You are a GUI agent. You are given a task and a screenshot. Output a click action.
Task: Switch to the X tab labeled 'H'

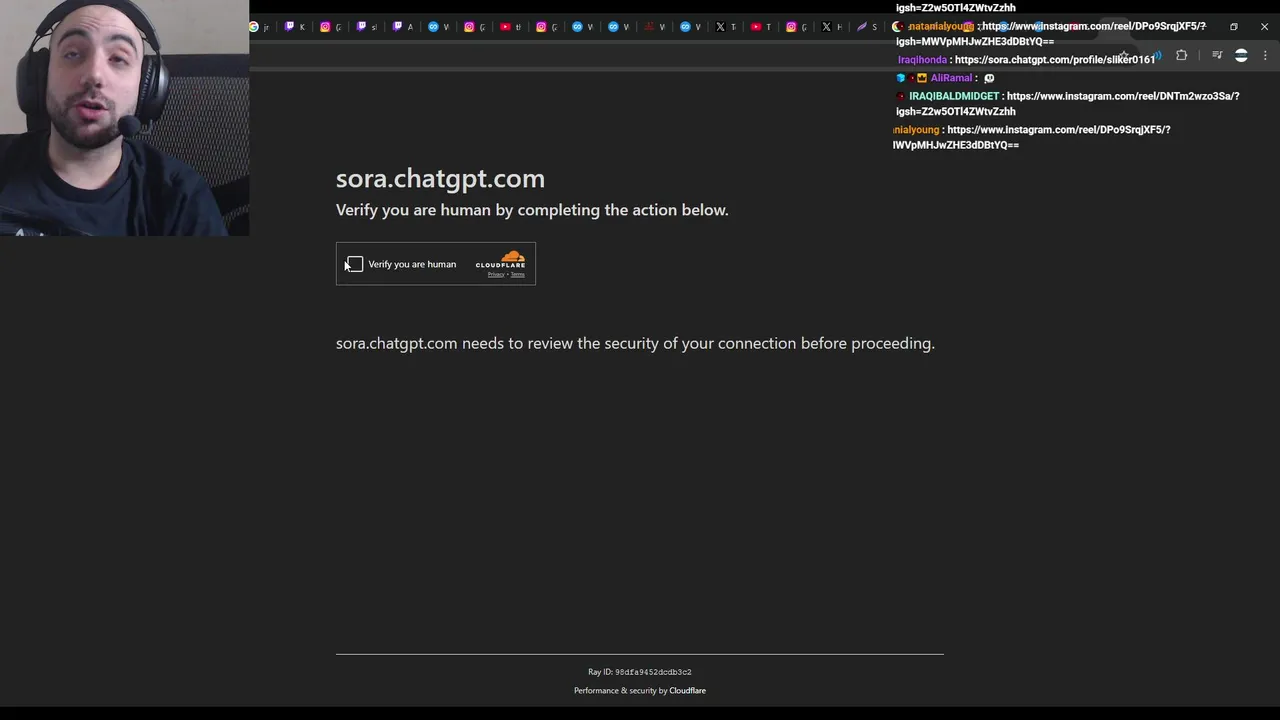(x=833, y=27)
